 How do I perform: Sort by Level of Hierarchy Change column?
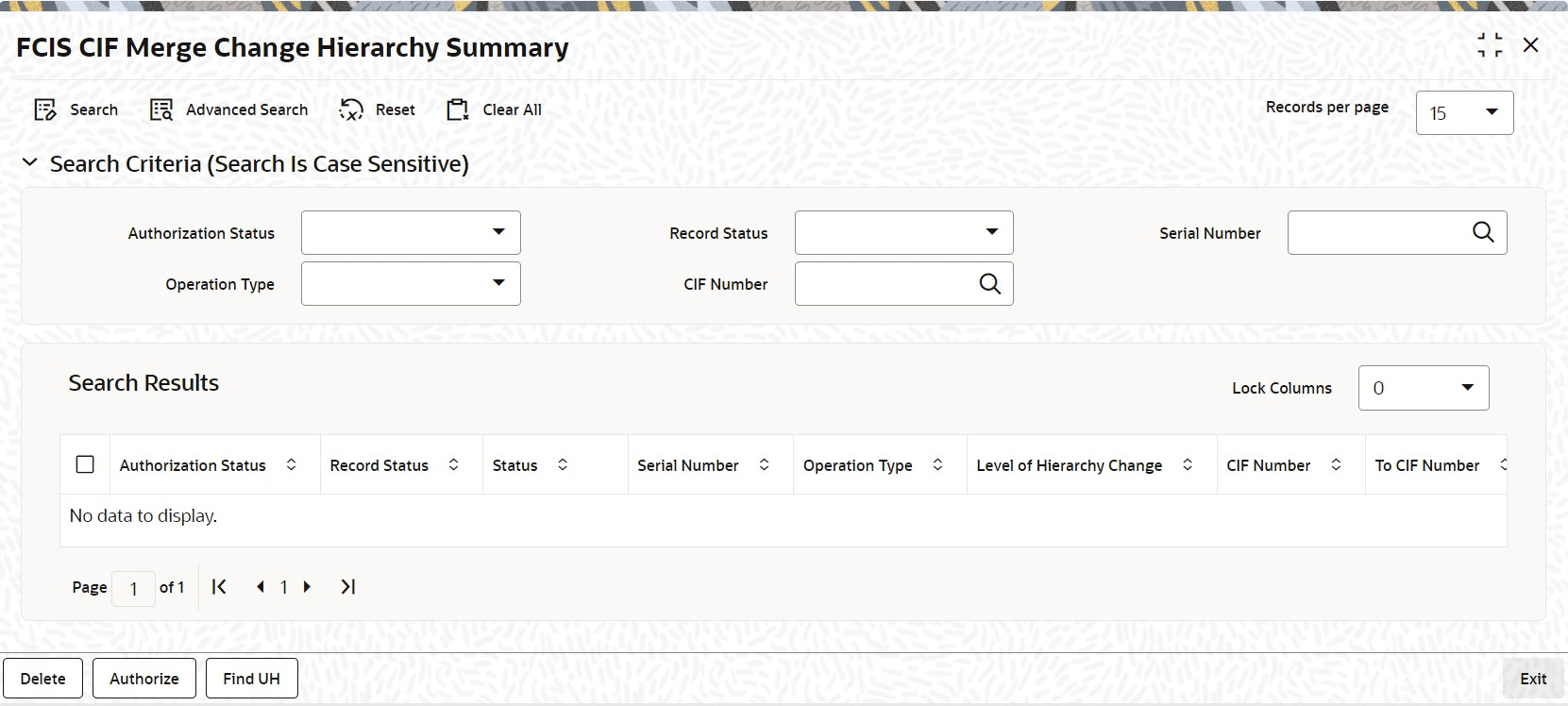point(1188,464)
